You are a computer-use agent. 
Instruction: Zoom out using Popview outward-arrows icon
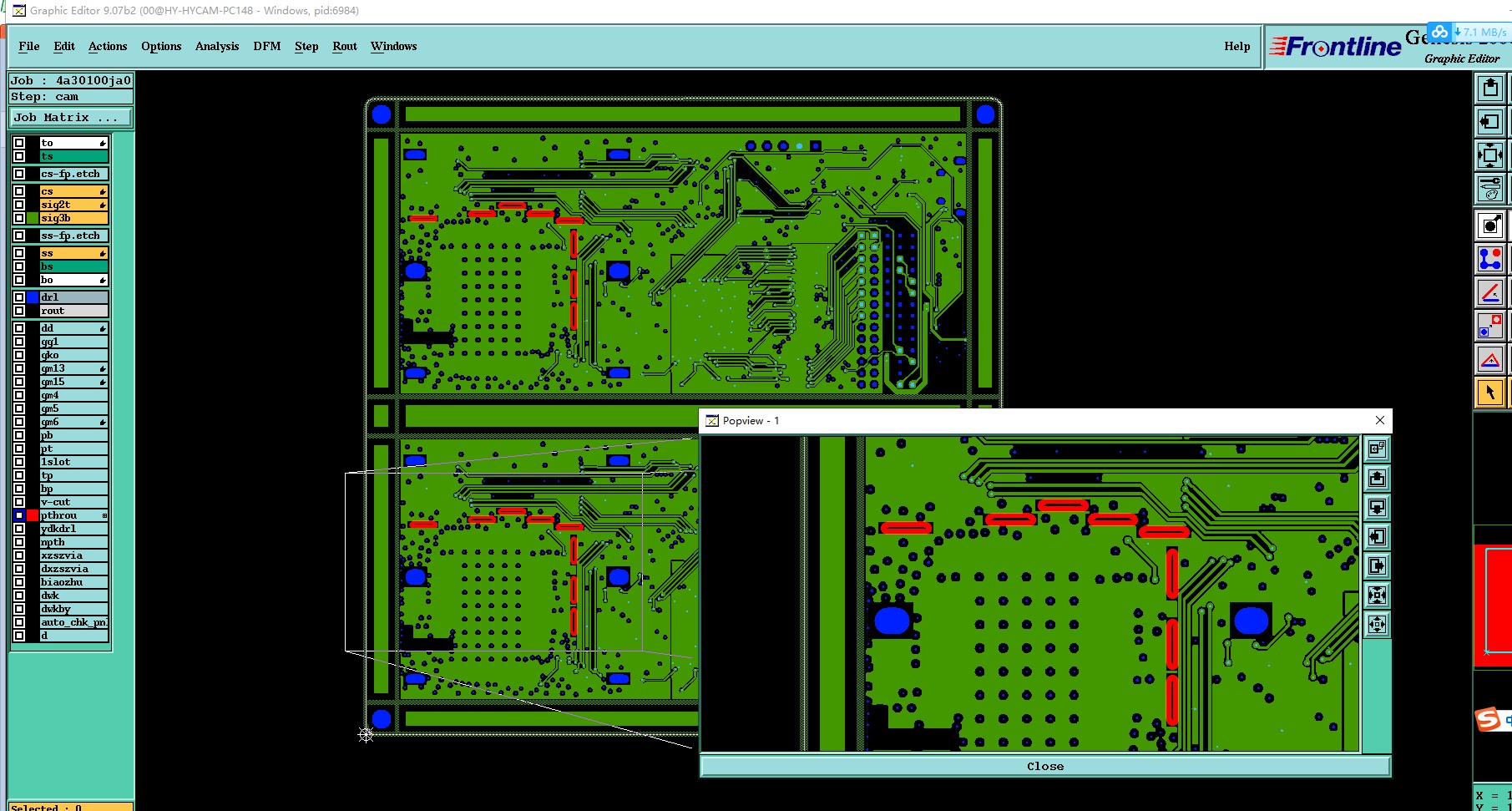coord(1377,624)
